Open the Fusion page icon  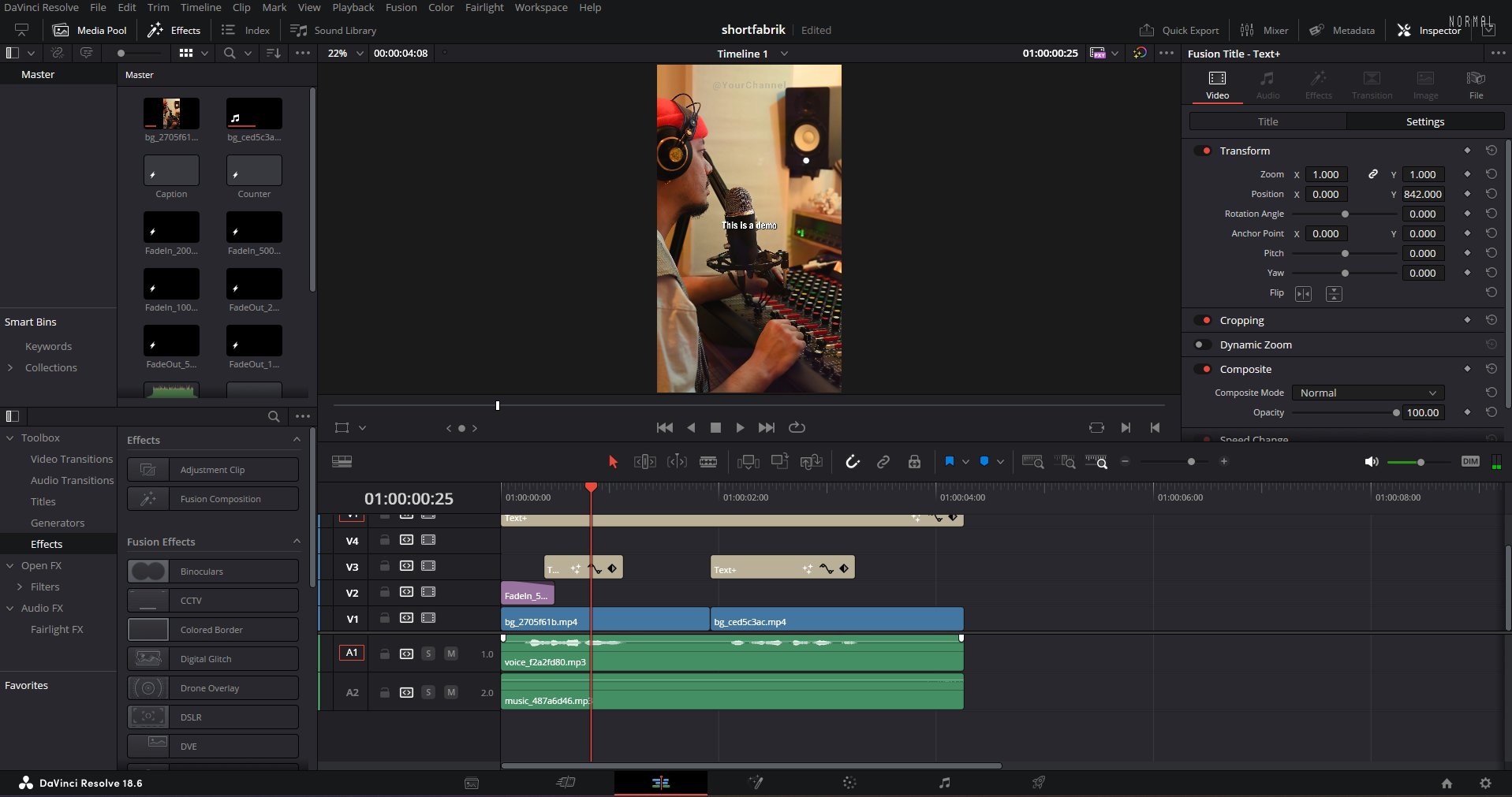[756, 783]
